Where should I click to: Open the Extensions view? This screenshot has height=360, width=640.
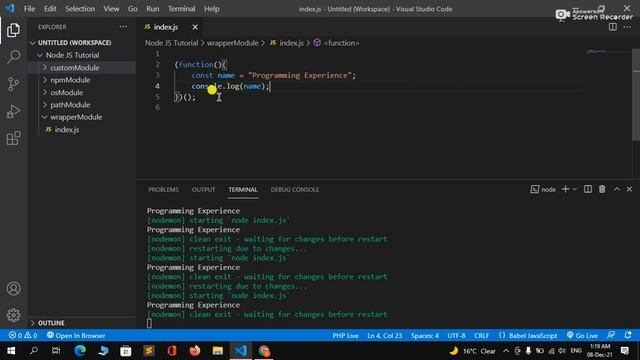coord(13,138)
